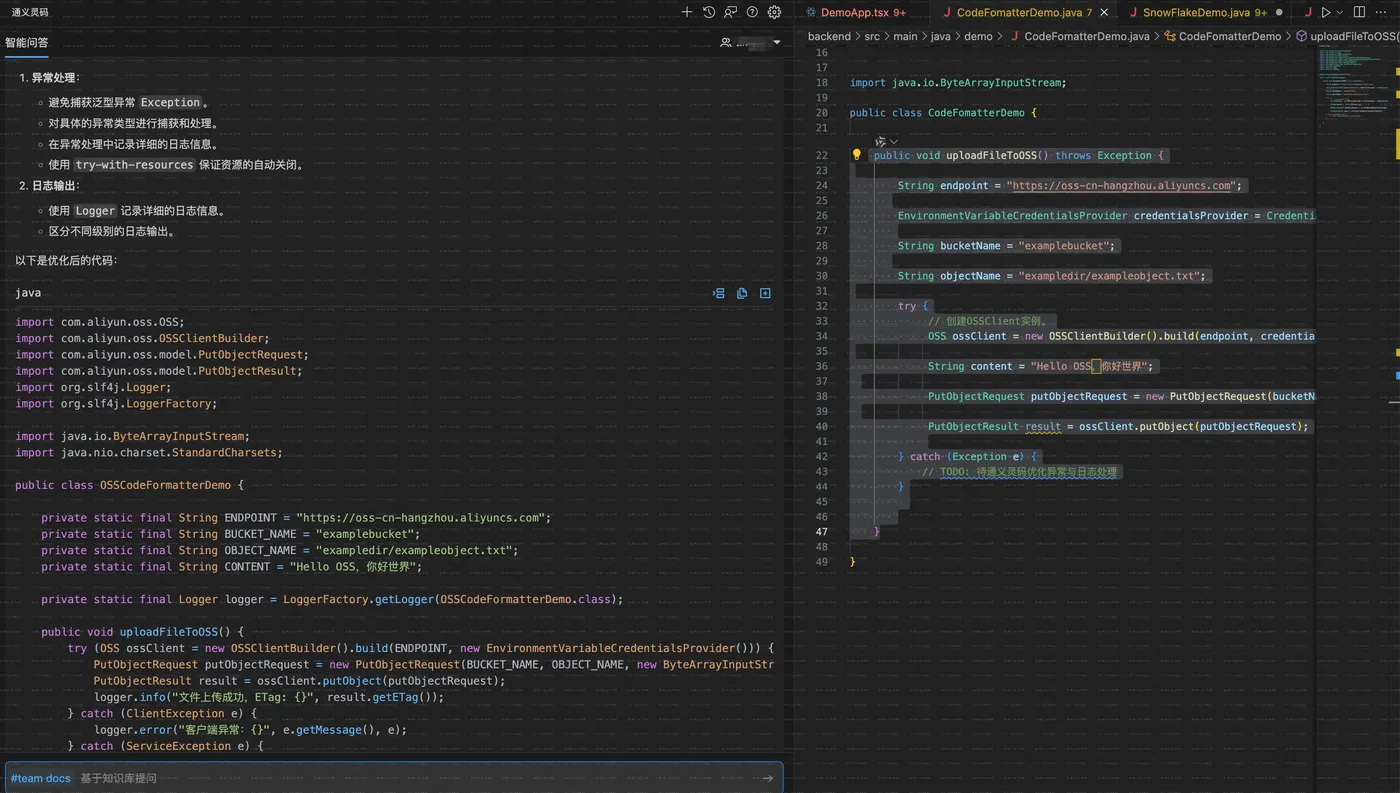Click the demo breadcrumb segment

click(x=978, y=36)
